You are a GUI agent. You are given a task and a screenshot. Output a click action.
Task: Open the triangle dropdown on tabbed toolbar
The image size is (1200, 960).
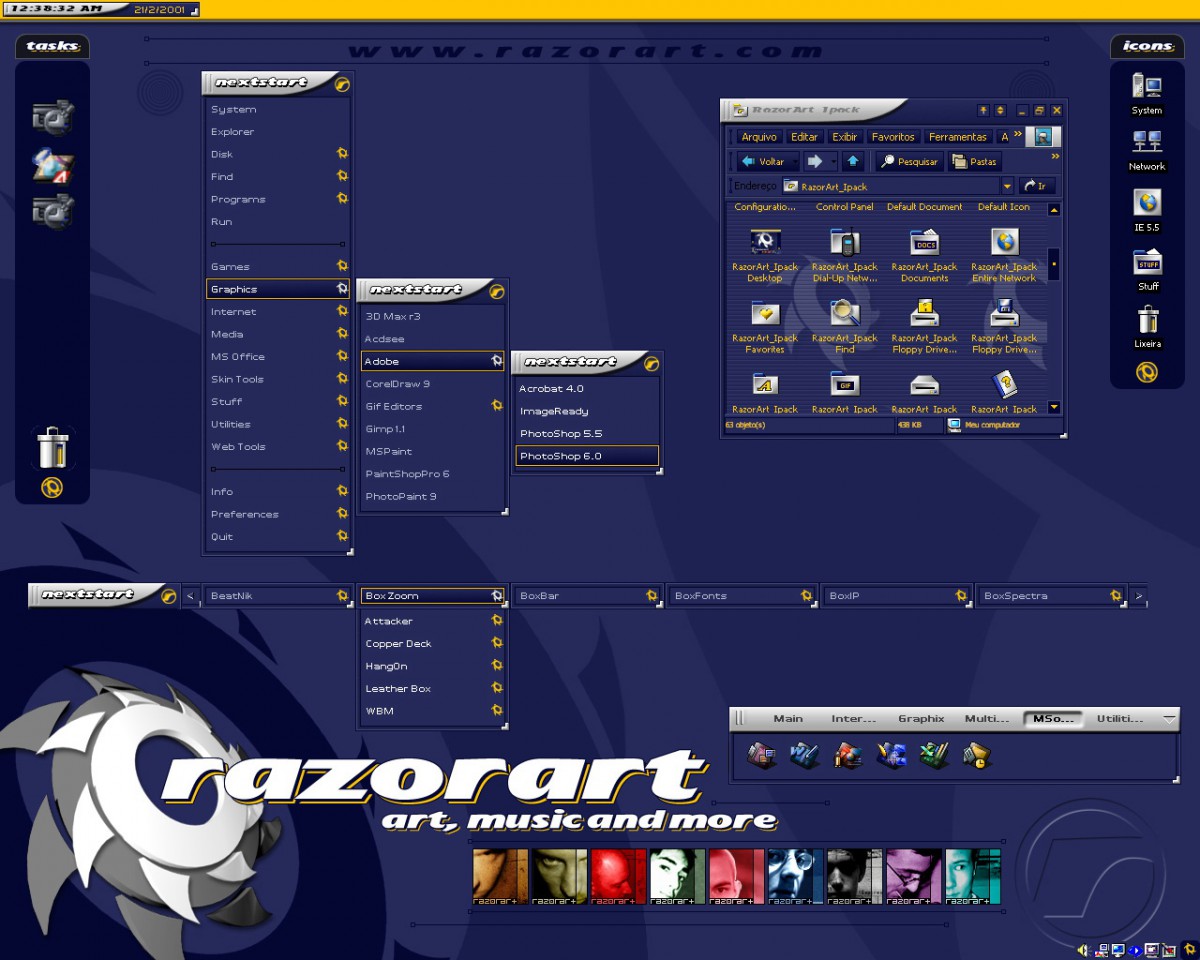click(x=1169, y=718)
